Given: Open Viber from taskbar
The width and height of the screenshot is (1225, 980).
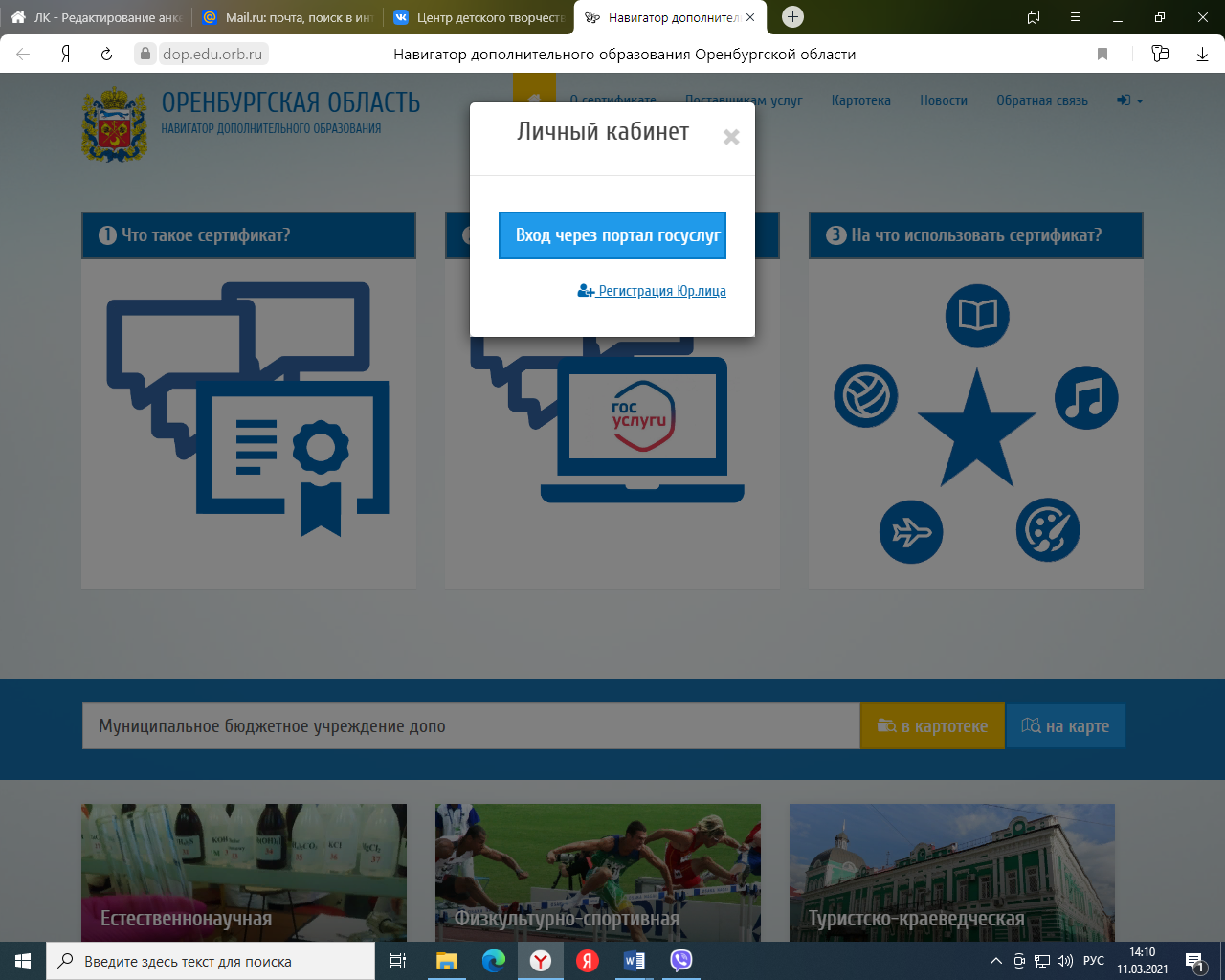Looking at the screenshot, I should [x=681, y=961].
